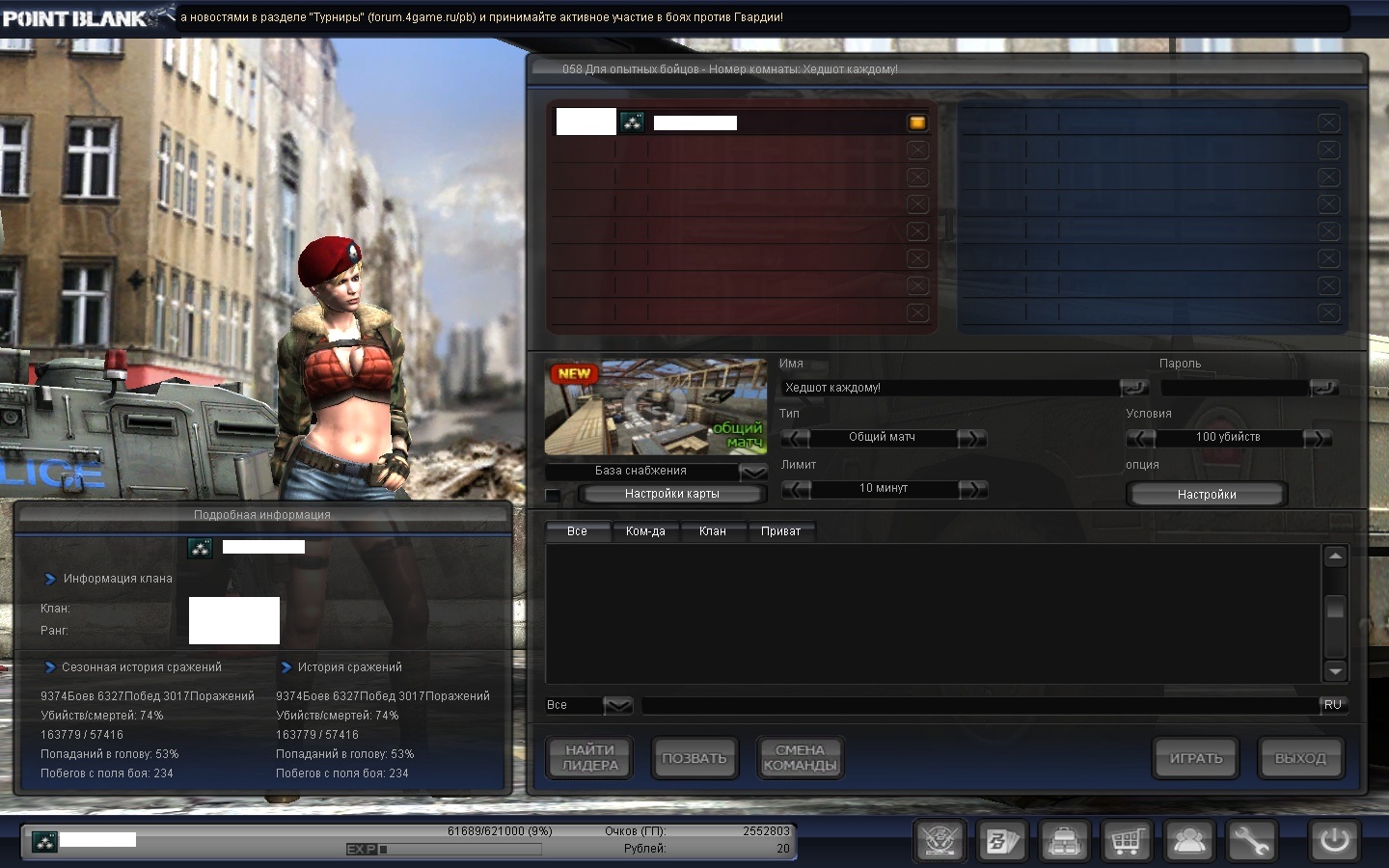Switch match type with right arrow
The image size is (1389, 868).
click(x=972, y=438)
